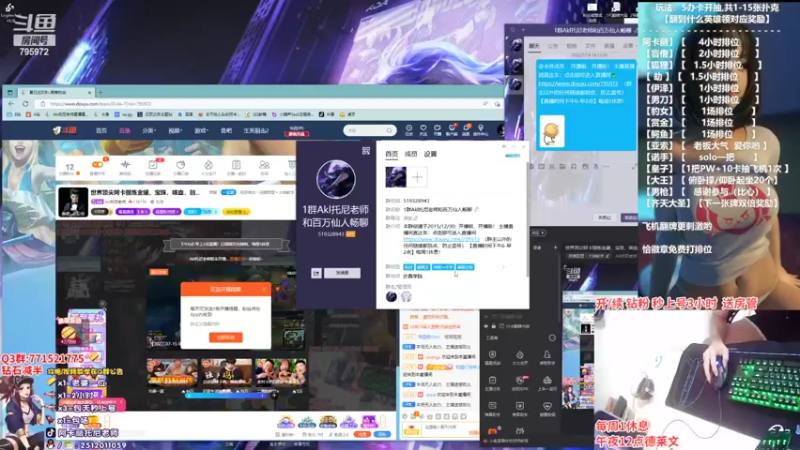This screenshot has width=800, height=450.
Task: Open 鱼吧 in the Douyu navigation bar
Action: pyautogui.click(x=226, y=131)
